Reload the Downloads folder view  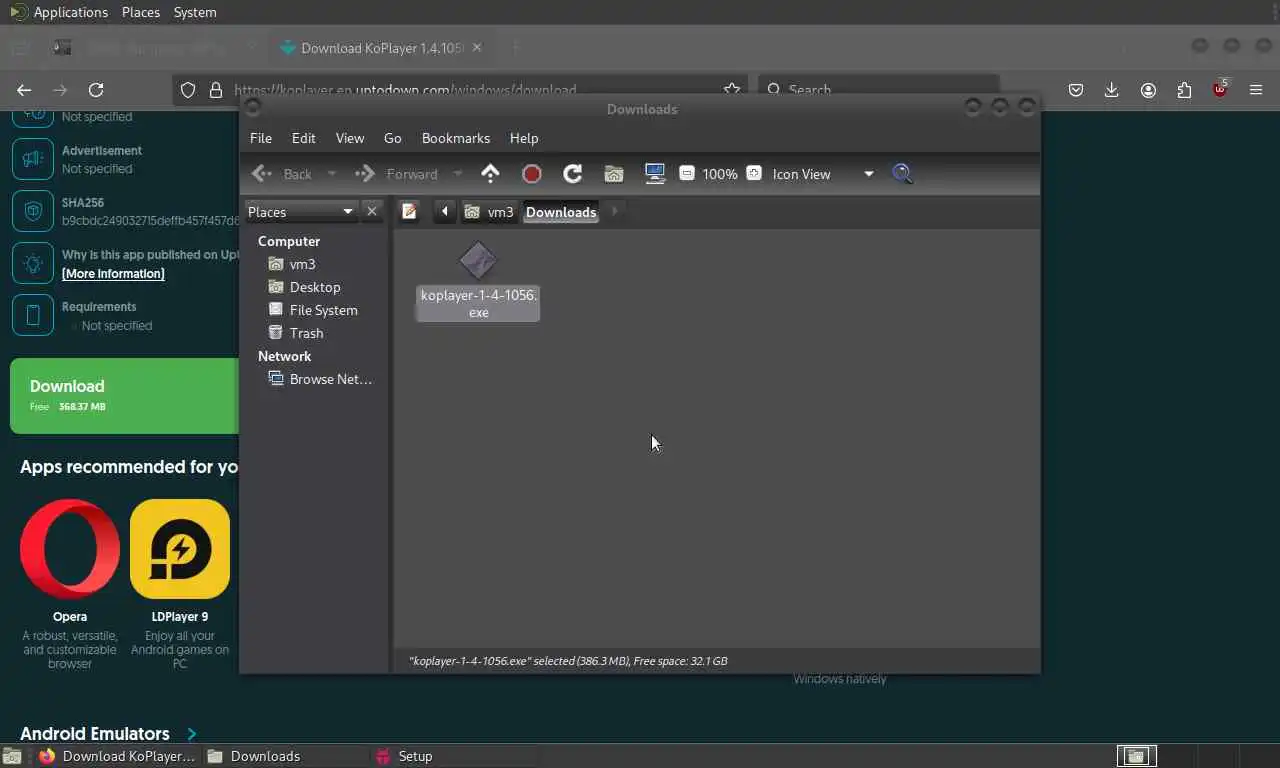(573, 174)
